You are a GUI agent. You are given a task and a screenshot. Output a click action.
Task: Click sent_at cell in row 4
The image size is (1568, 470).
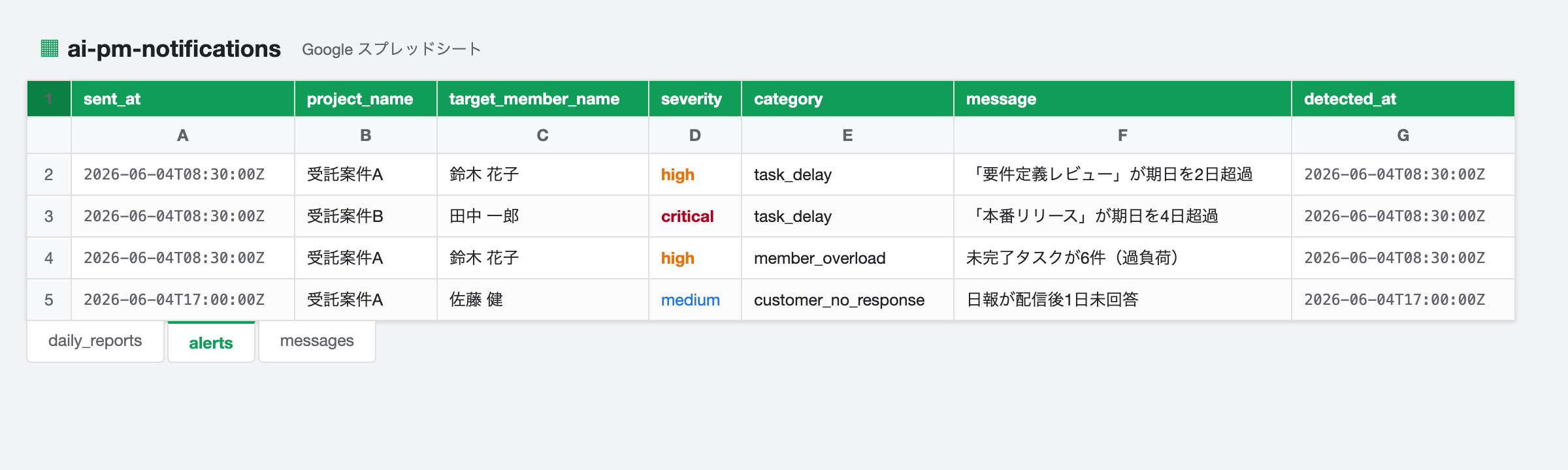click(183, 258)
